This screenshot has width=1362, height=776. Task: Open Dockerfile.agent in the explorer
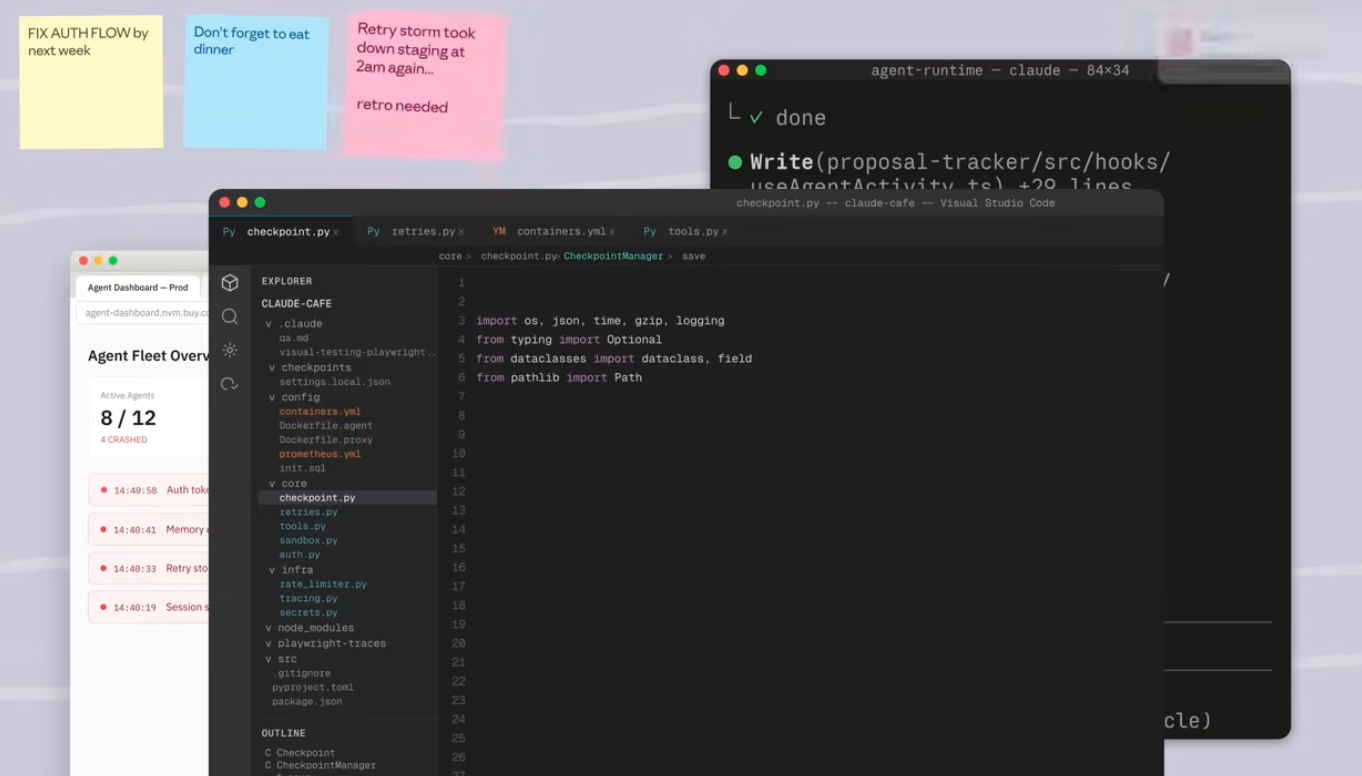pyautogui.click(x=326, y=426)
